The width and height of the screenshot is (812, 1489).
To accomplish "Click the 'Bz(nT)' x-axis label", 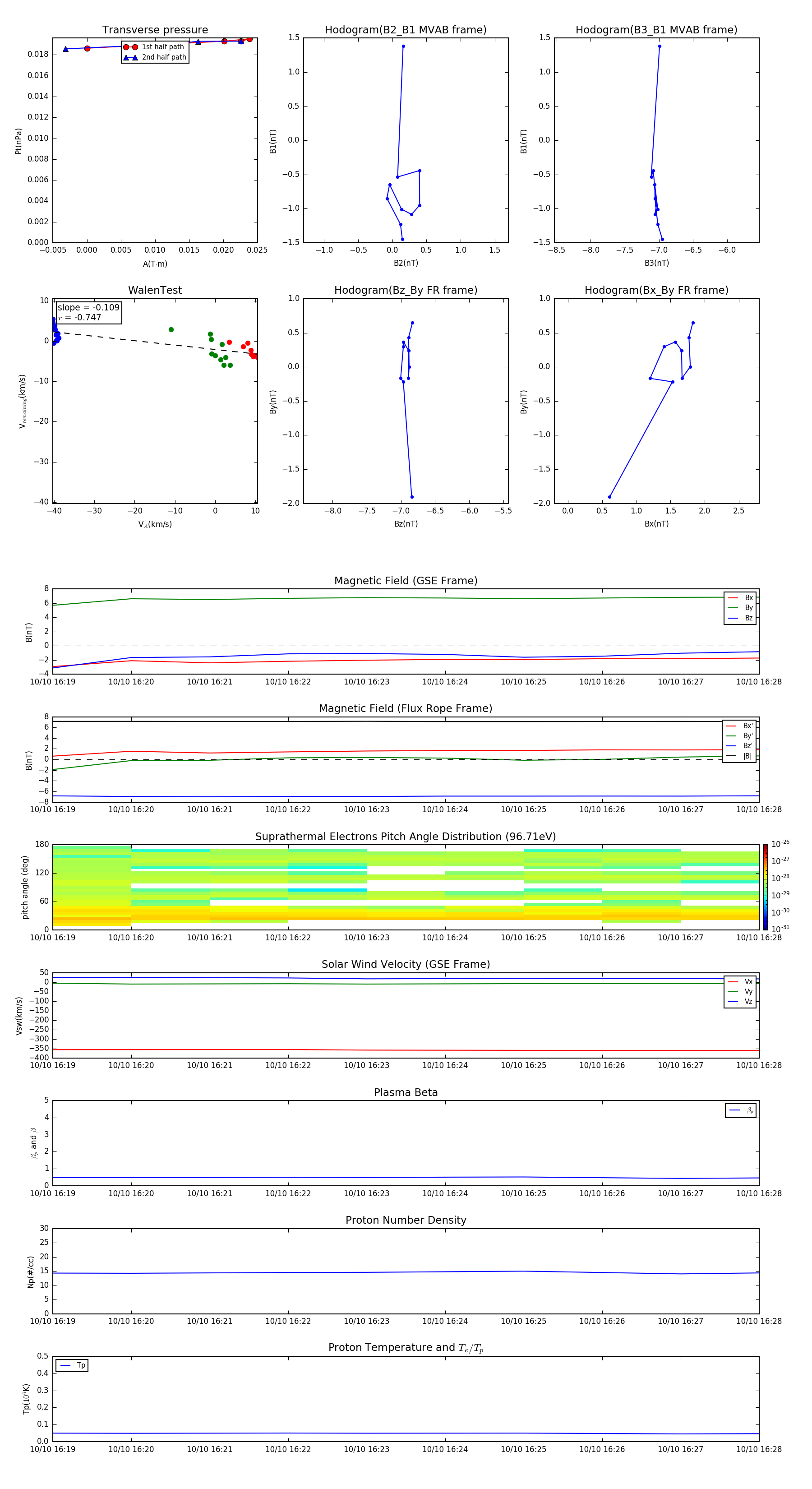I will pos(406,524).
